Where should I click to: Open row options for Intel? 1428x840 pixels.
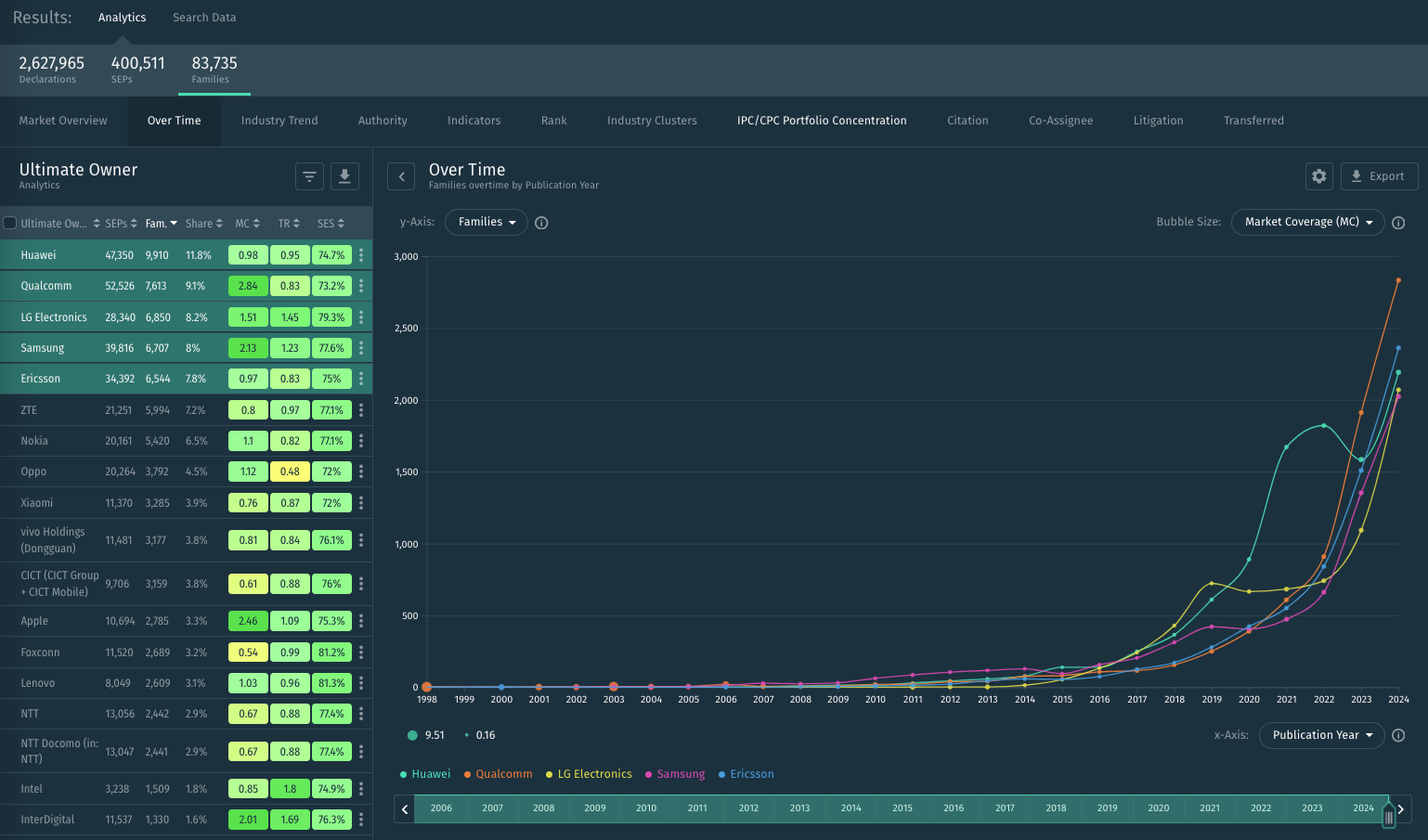pyautogui.click(x=361, y=789)
